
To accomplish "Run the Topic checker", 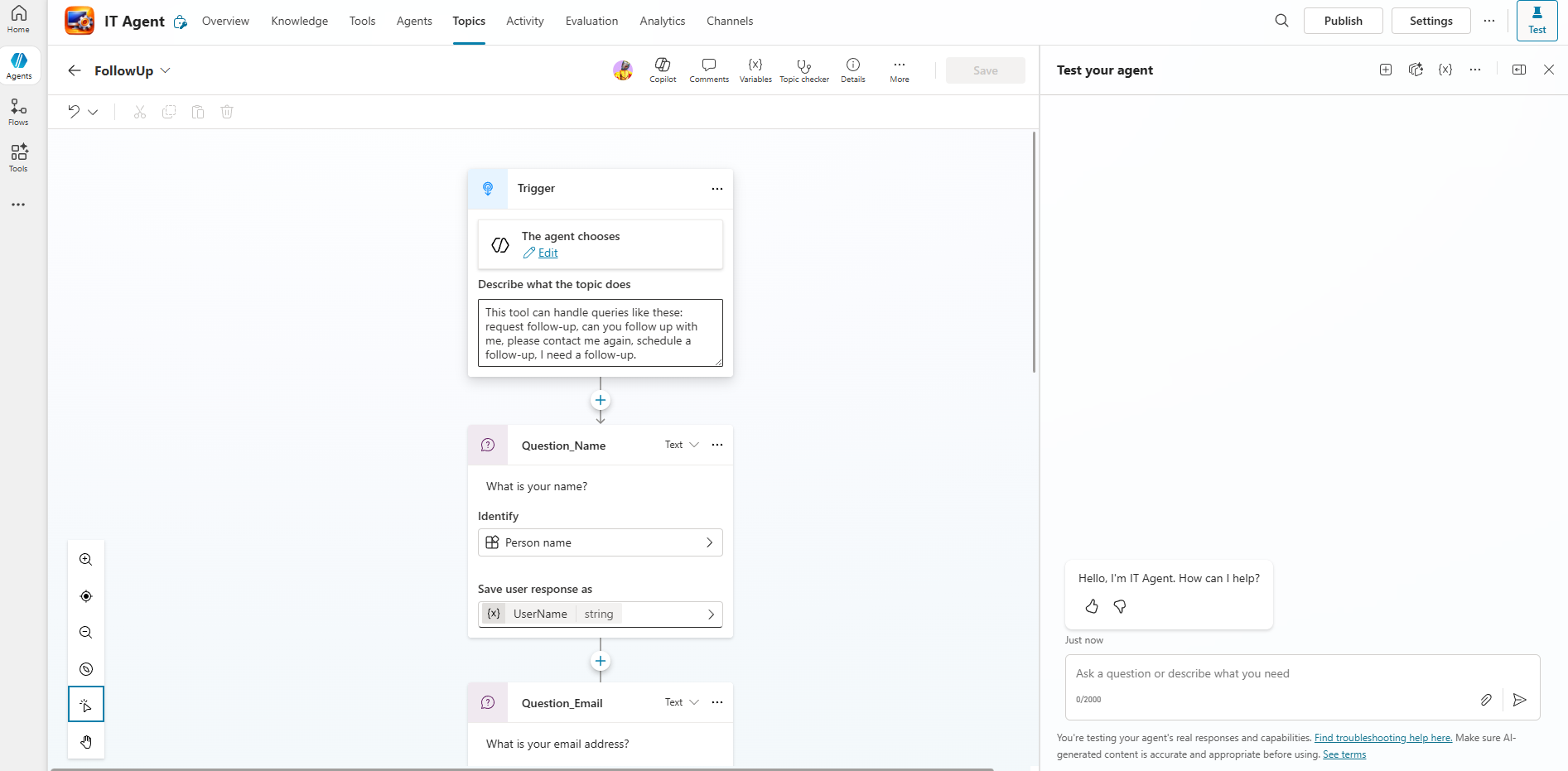I will pyautogui.click(x=803, y=70).
